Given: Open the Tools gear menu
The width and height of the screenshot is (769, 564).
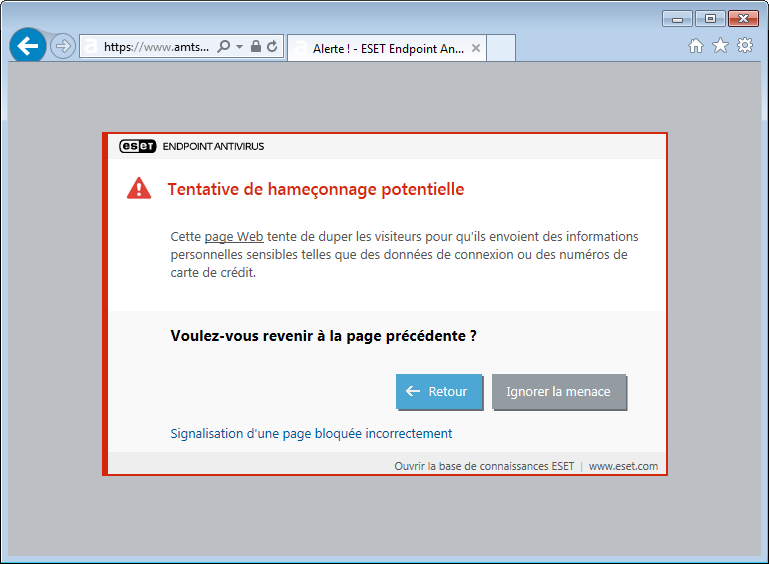Looking at the screenshot, I should click(x=744, y=45).
